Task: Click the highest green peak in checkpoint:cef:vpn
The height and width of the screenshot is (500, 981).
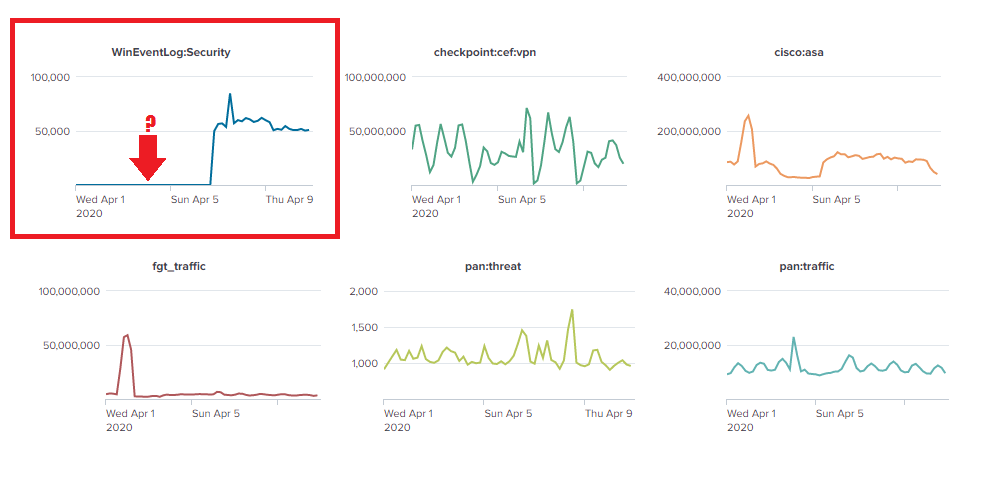Action: click(x=526, y=109)
